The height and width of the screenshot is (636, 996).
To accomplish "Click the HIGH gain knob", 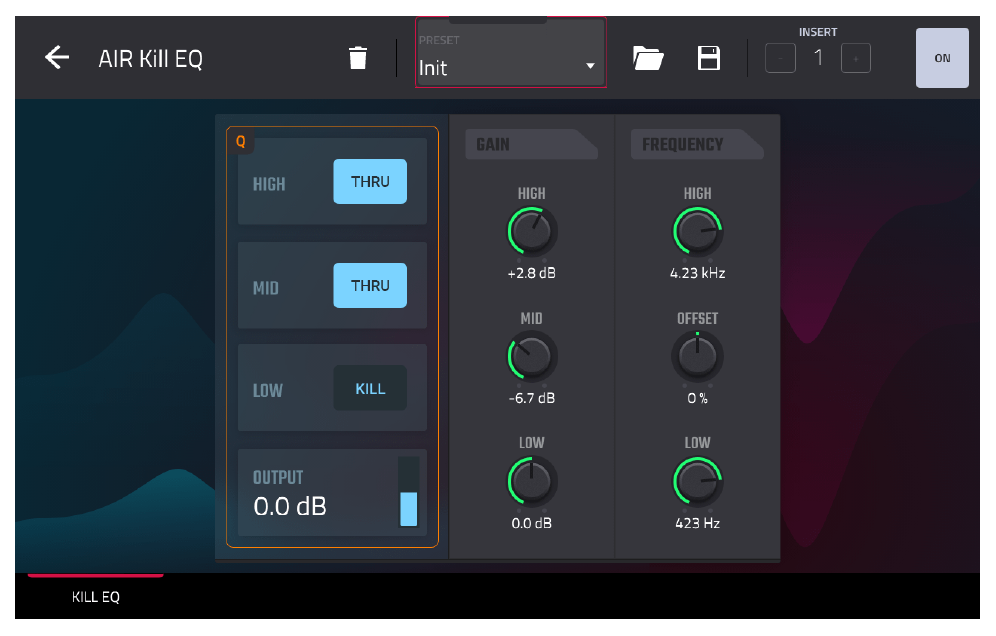I will point(532,231).
